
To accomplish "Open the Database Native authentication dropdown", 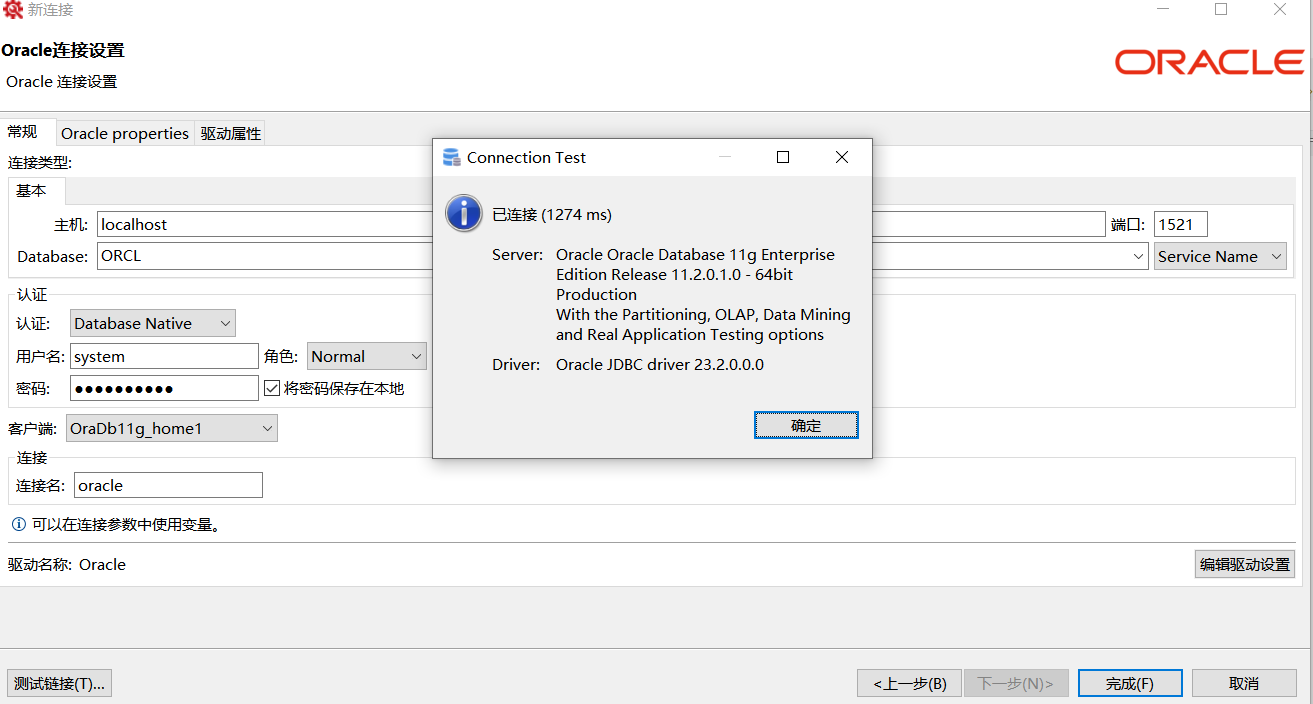I will 153,323.
